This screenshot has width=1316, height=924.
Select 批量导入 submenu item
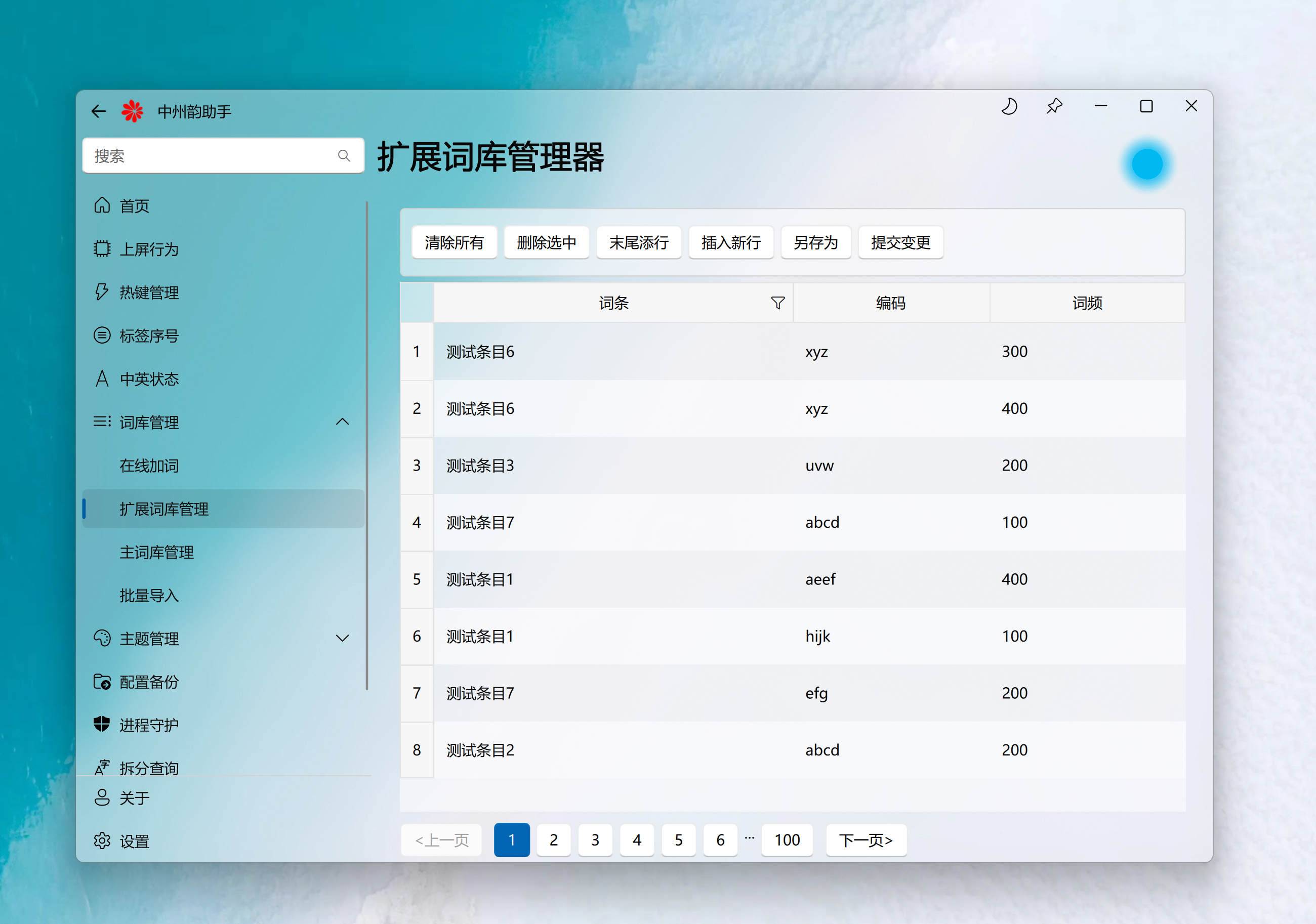coord(148,596)
